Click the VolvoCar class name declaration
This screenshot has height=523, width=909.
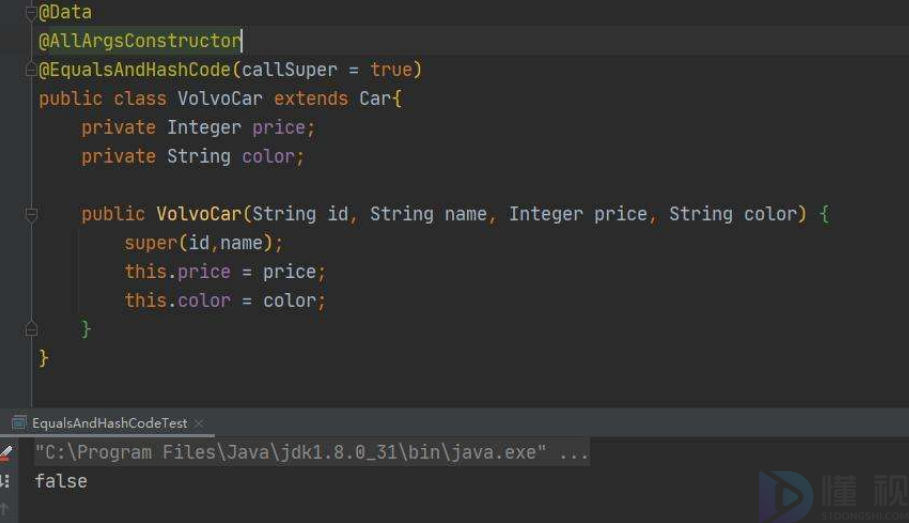[220, 99]
